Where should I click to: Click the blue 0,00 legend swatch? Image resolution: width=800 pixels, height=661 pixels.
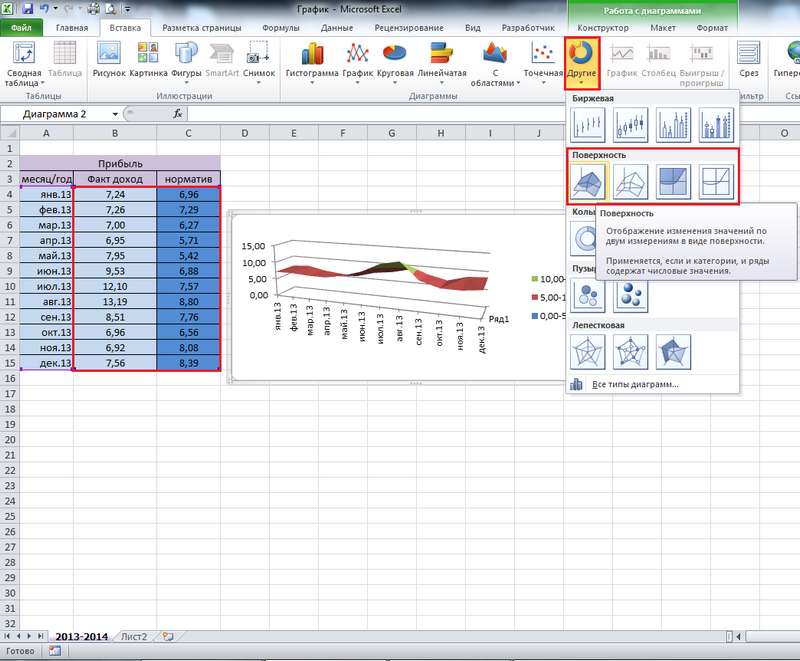pos(535,316)
